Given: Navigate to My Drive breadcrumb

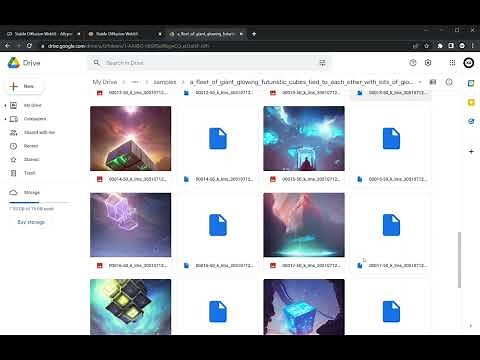Looking at the screenshot, I should 105,82.
